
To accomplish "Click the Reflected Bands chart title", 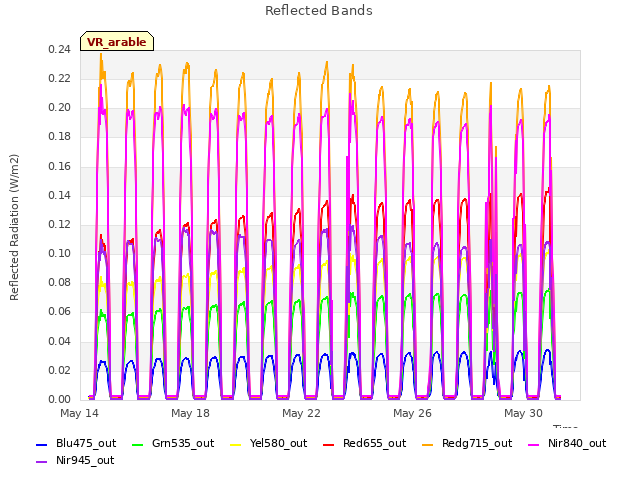I will pyautogui.click(x=319, y=11).
